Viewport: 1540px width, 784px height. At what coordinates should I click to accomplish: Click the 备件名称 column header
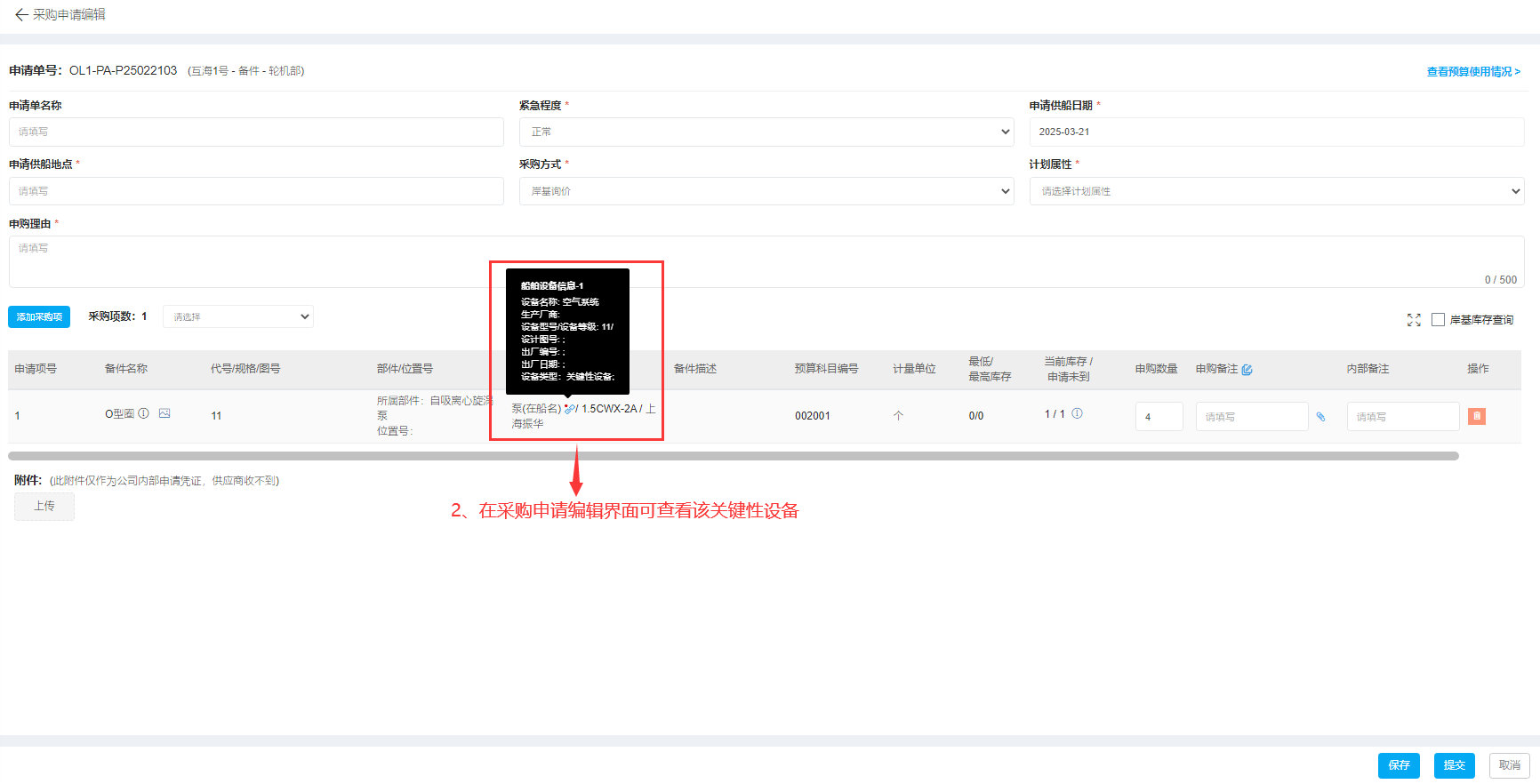(x=126, y=369)
